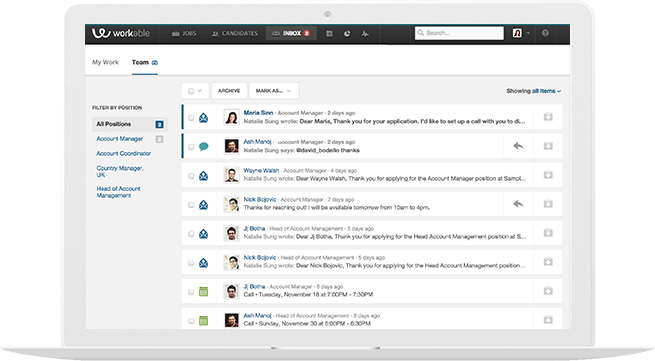Image resolution: width=655 pixels, height=361 pixels.
Task: Click the ARCHIVE button
Action: coord(229,91)
